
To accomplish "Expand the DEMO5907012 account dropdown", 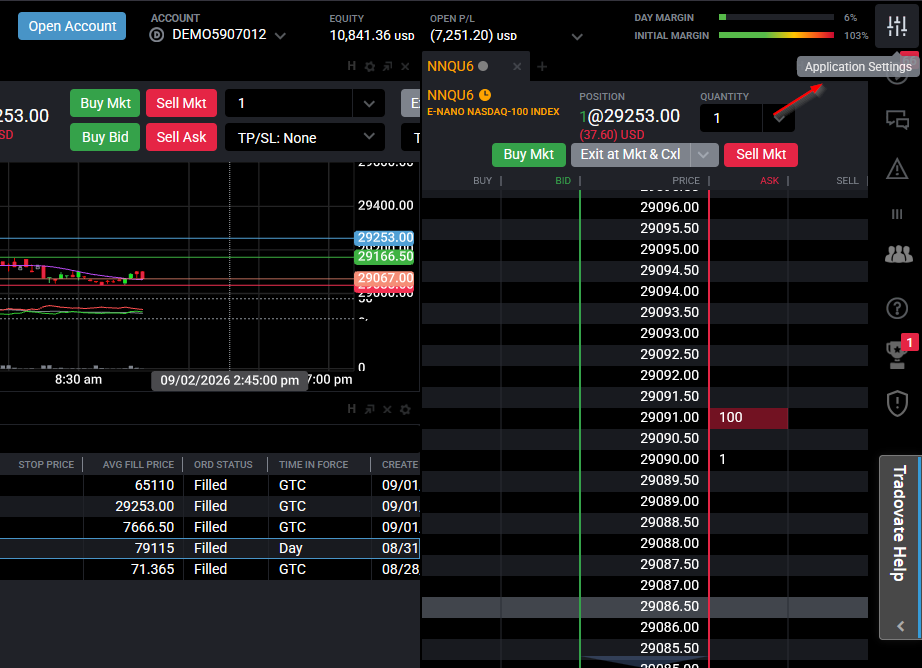I will pyautogui.click(x=280, y=36).
